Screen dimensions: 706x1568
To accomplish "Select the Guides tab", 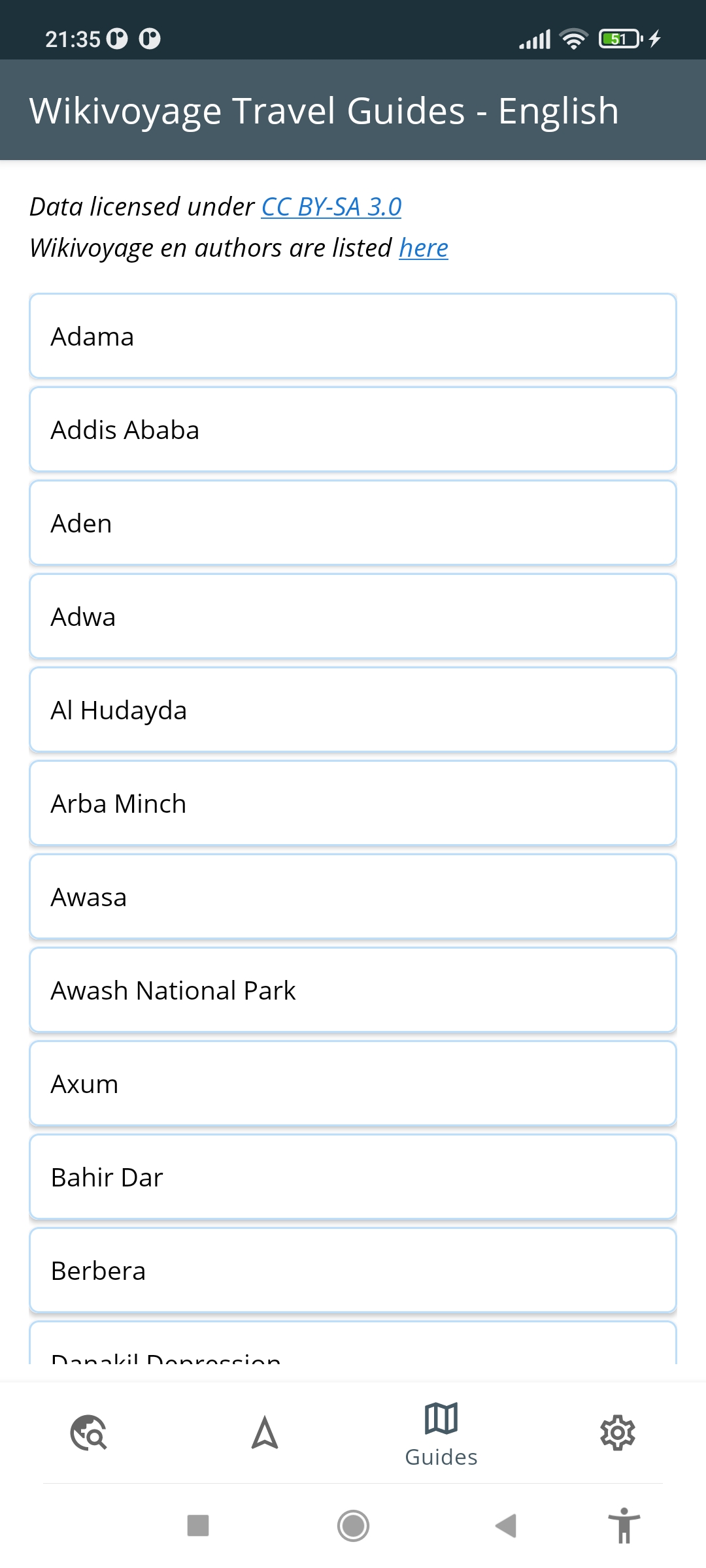I will [x=441, y=1433].
